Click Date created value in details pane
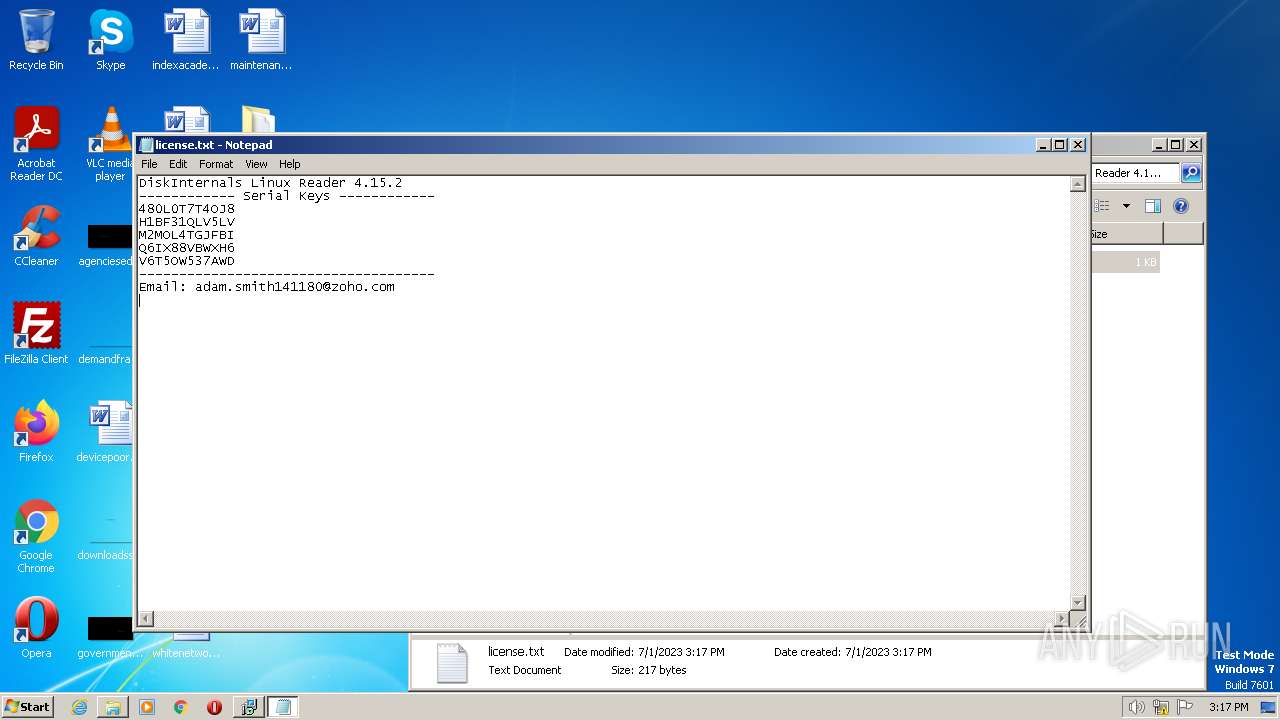Screen dimensions: 1280x720 coord(888,652)
